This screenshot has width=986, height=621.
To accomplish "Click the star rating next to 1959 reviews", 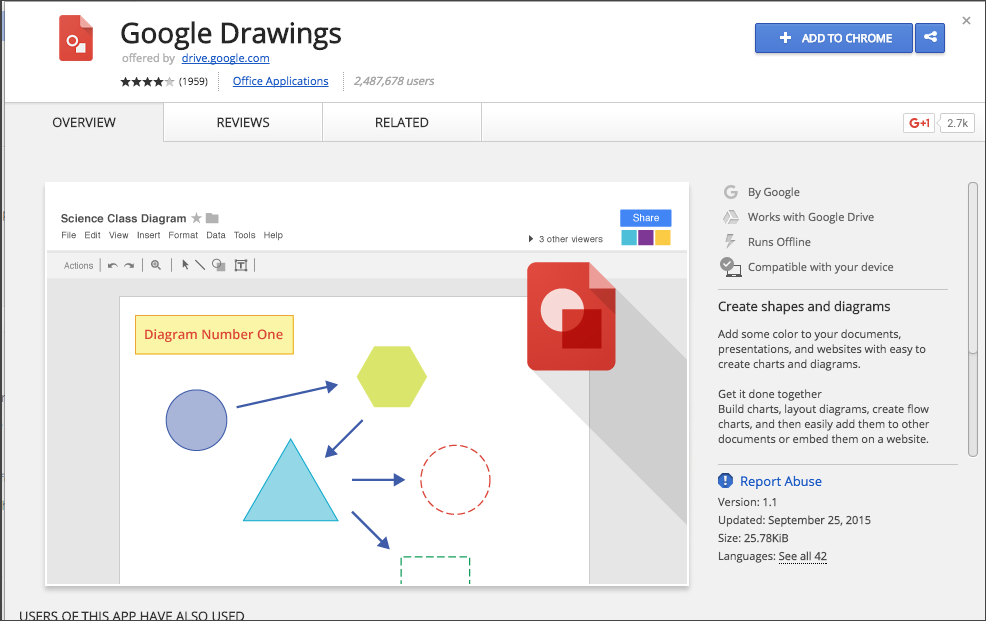I will click(x=147, y=81).
